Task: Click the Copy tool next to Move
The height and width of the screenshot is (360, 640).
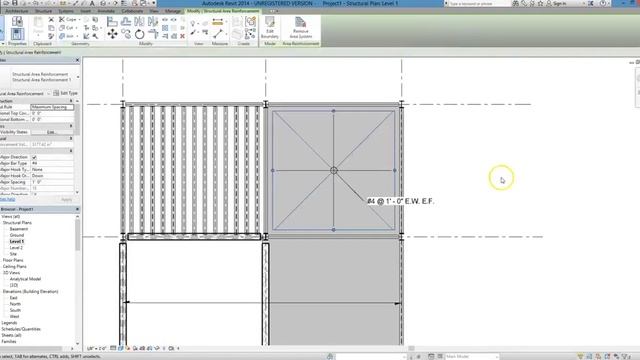Action: 126,34
